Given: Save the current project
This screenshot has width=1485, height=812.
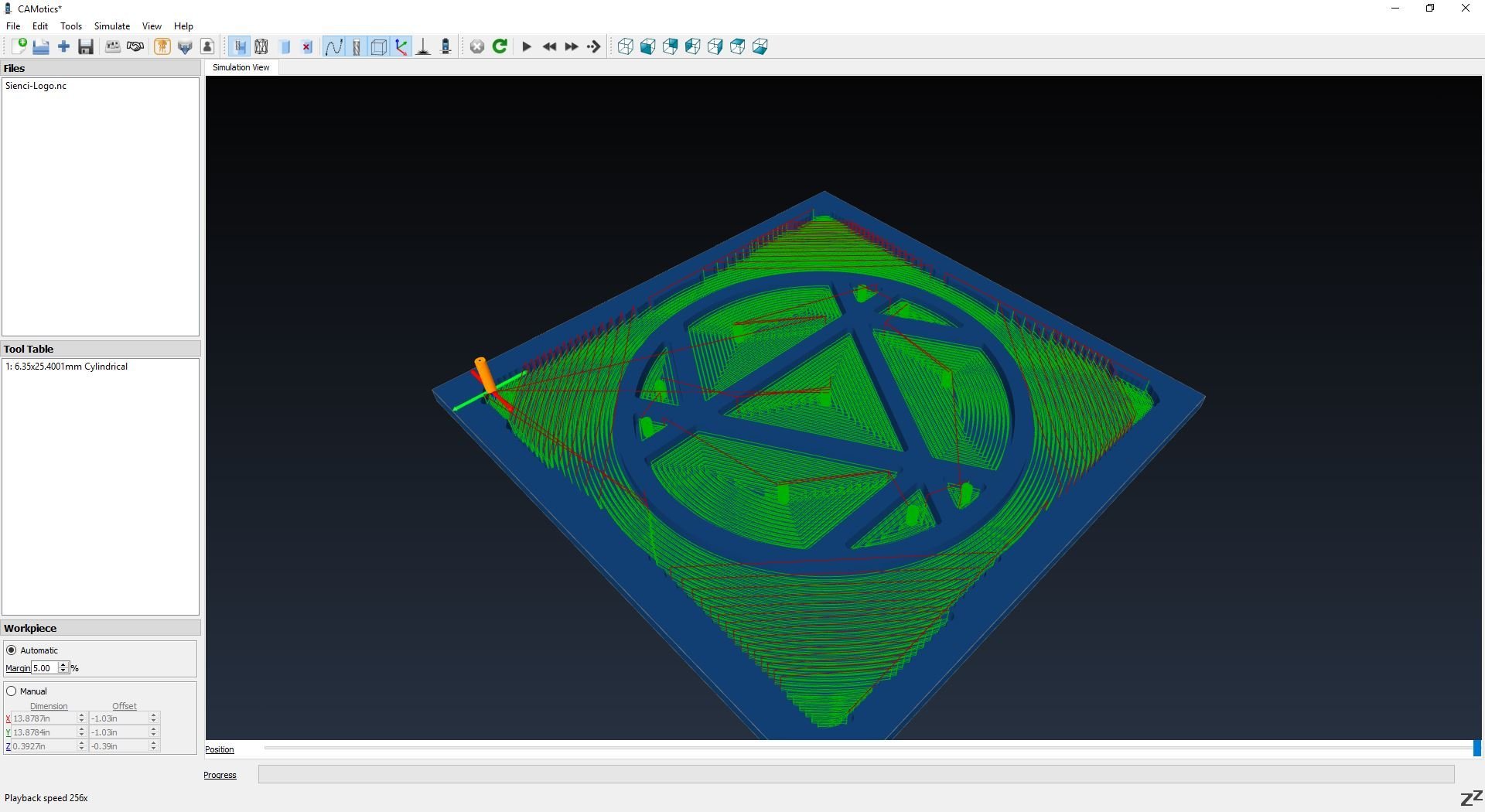Looking at the screenshot, I should [85, 46].
